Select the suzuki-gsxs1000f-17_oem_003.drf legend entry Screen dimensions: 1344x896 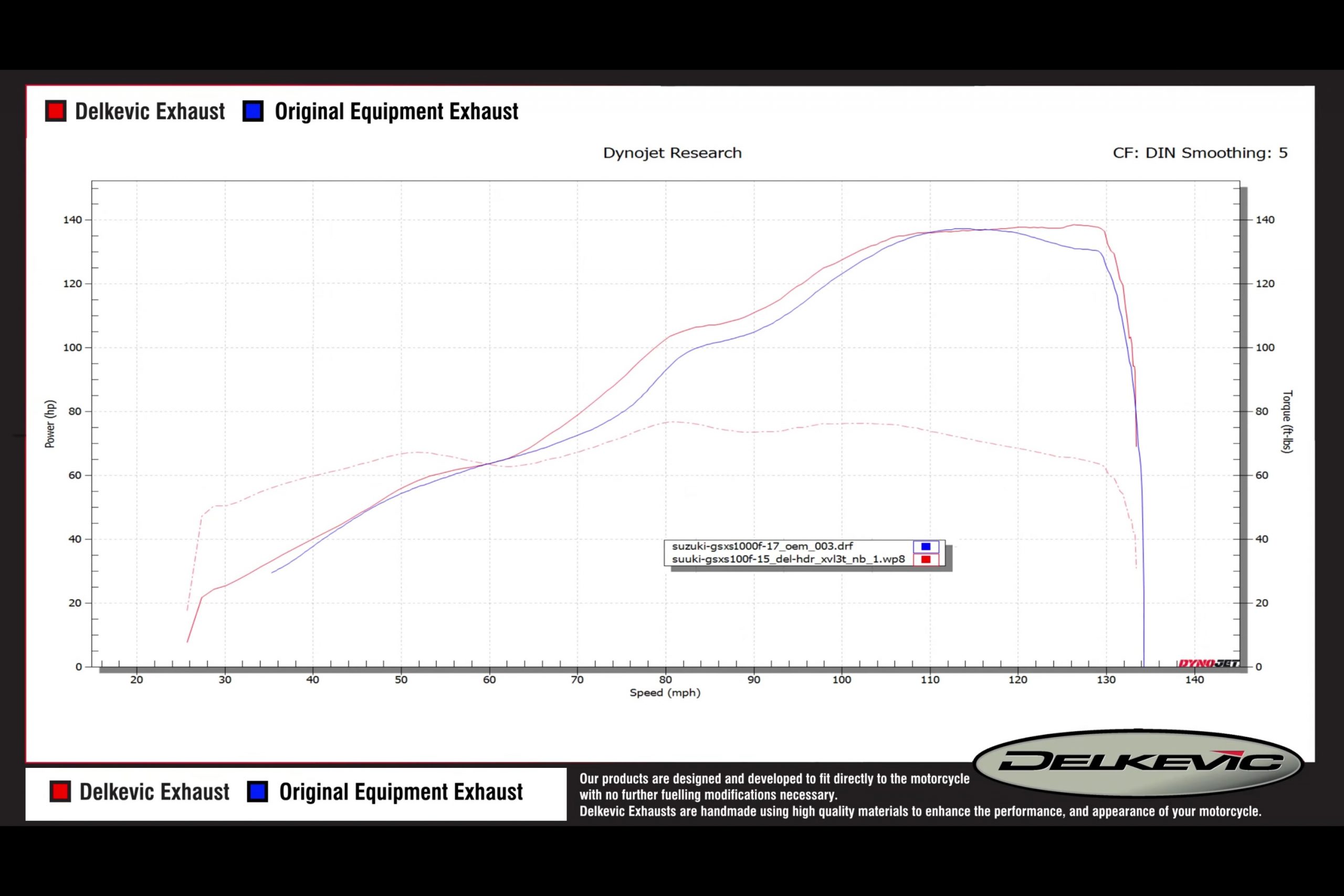(762, 546)
